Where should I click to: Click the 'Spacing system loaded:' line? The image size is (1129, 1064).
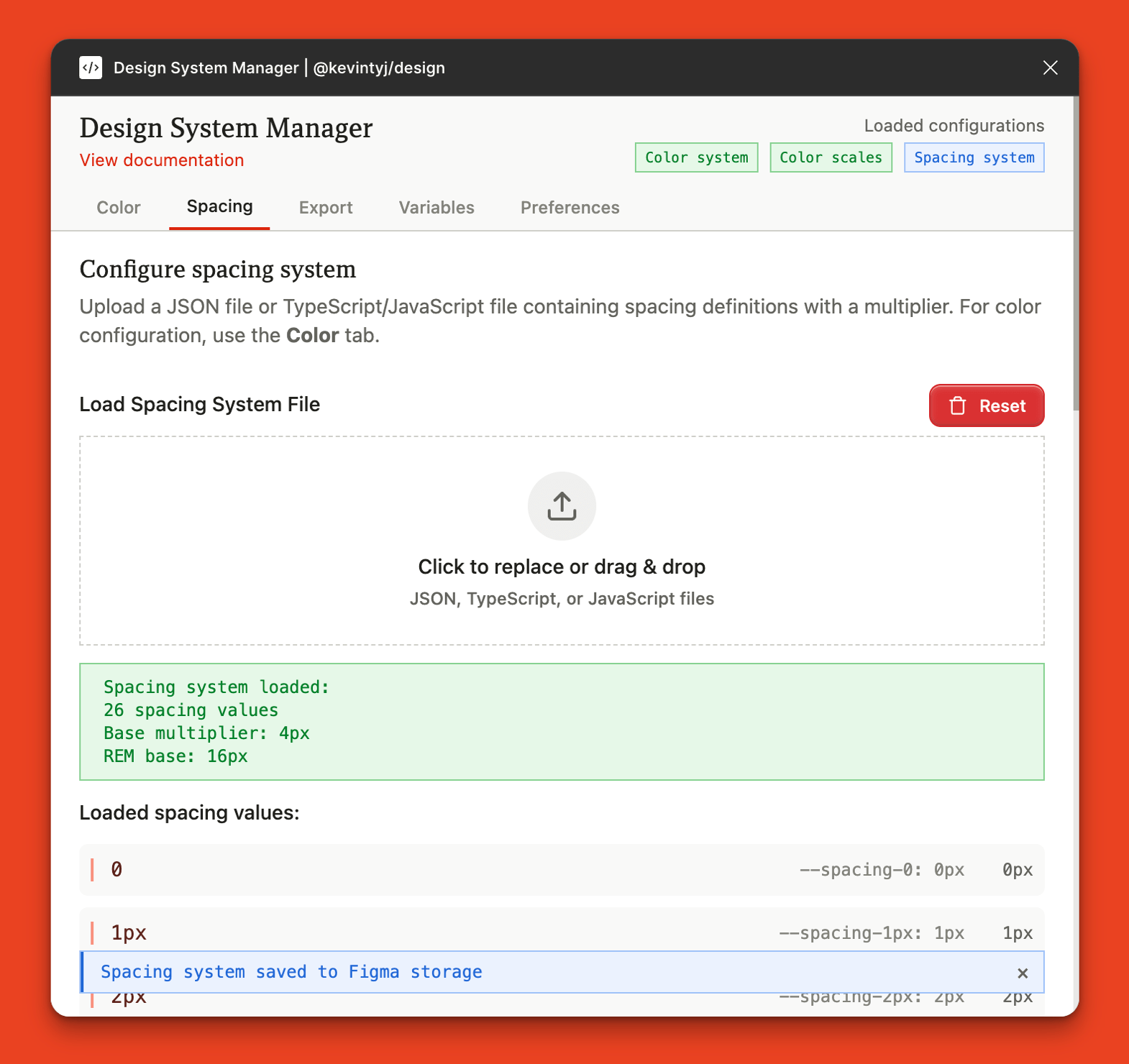pyautogui.click(x=216, y=687)
